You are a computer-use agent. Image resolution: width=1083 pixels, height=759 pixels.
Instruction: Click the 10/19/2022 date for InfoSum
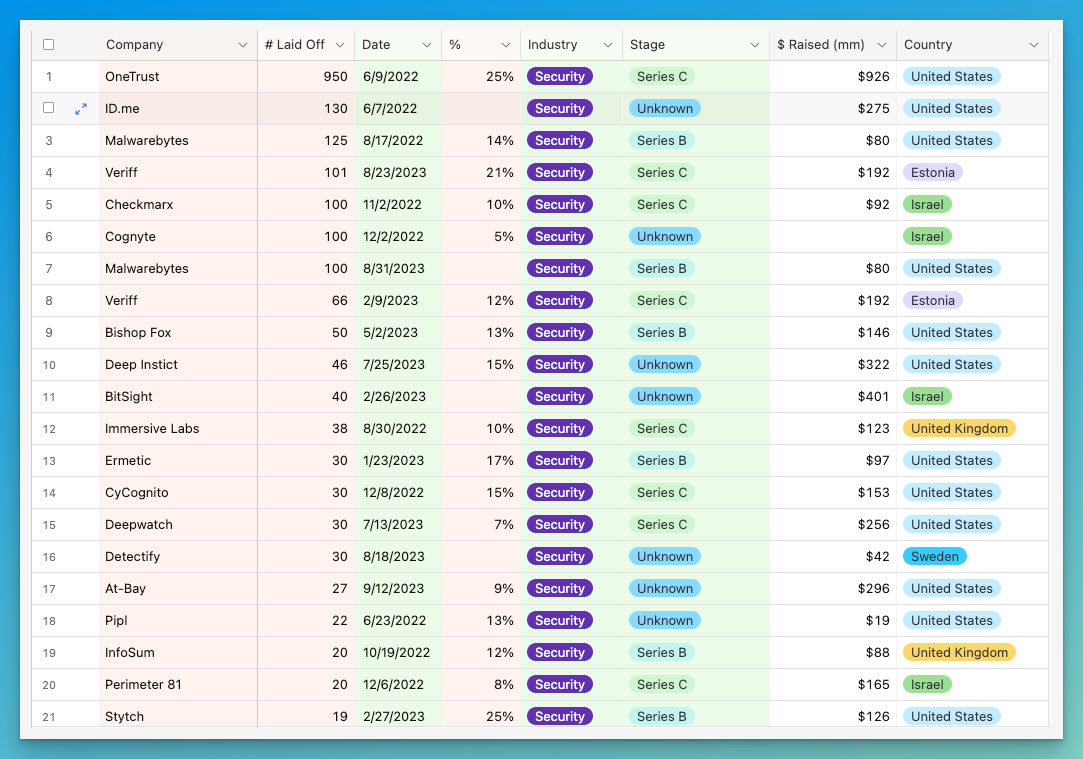pos(396,653)
